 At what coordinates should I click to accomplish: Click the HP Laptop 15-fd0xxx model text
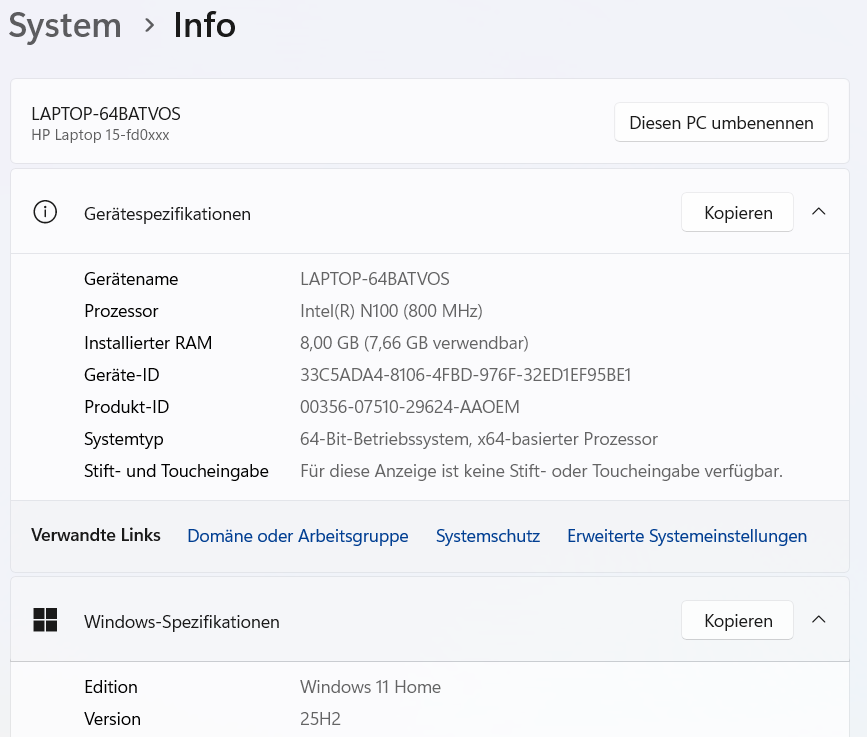[x=100, y=135]
